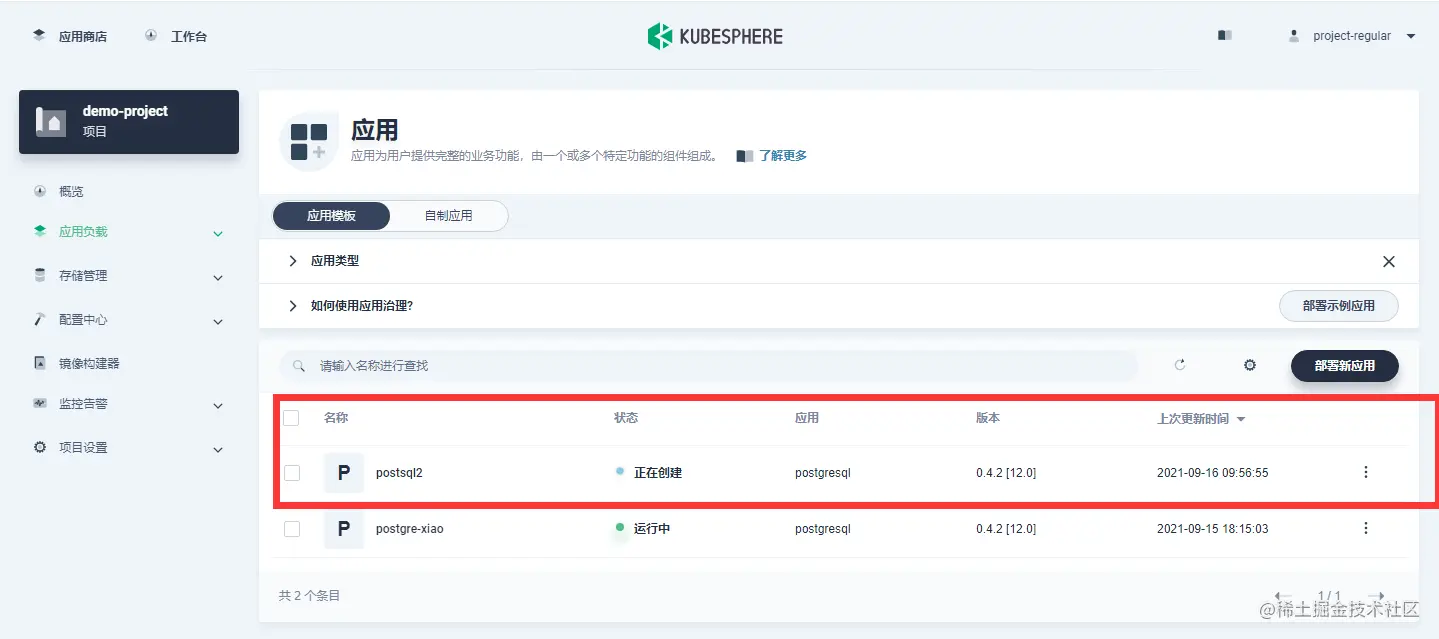The width and height of the screenshot is (1439, 639).
Task: Select the postgre-xiao row checkbox
Action: (291, 529)
